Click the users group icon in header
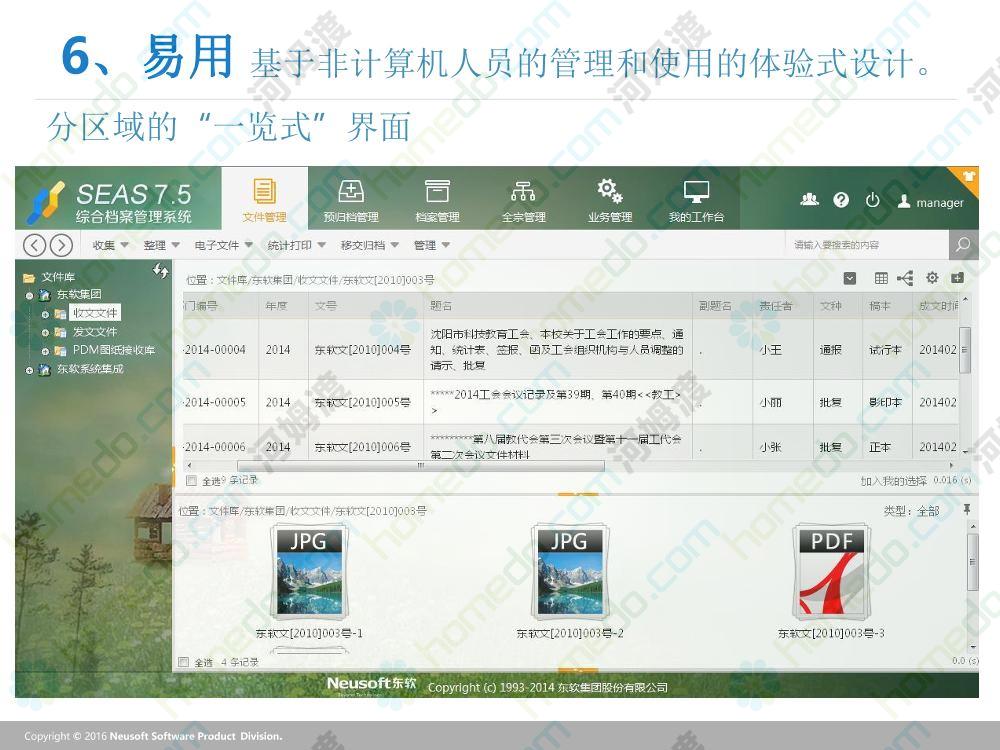This screenshot has height=750, width=1000. (x=809, y=200)
